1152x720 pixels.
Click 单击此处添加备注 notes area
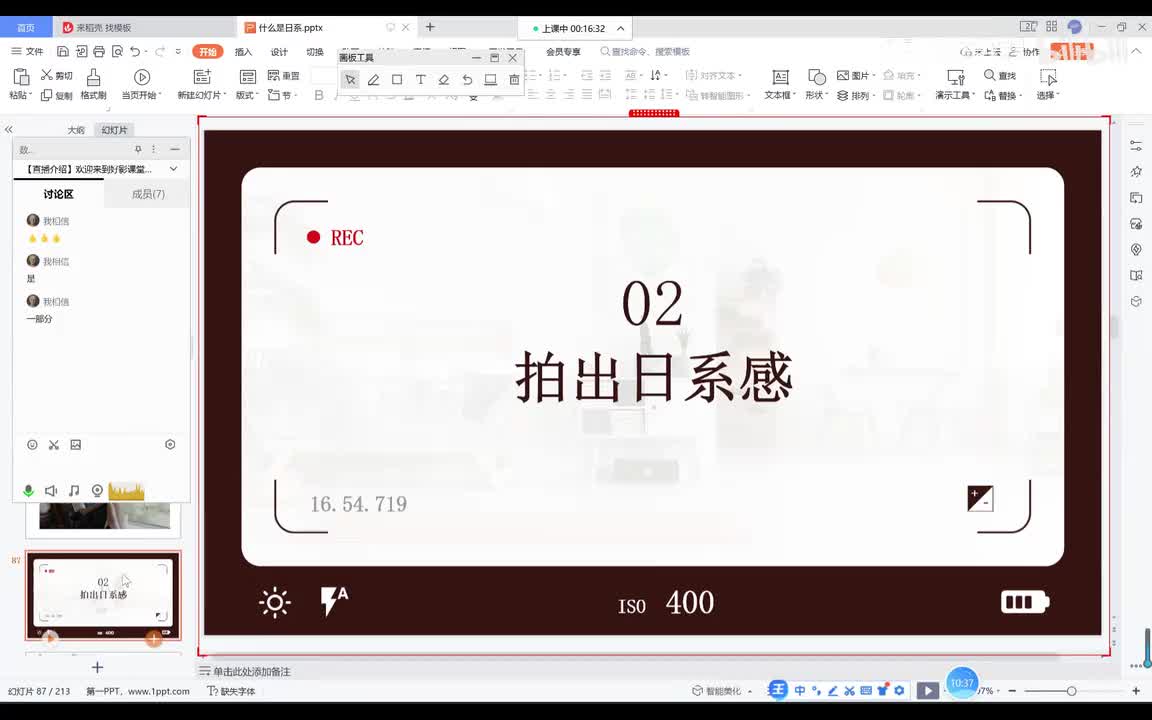(x=252, y=672)
